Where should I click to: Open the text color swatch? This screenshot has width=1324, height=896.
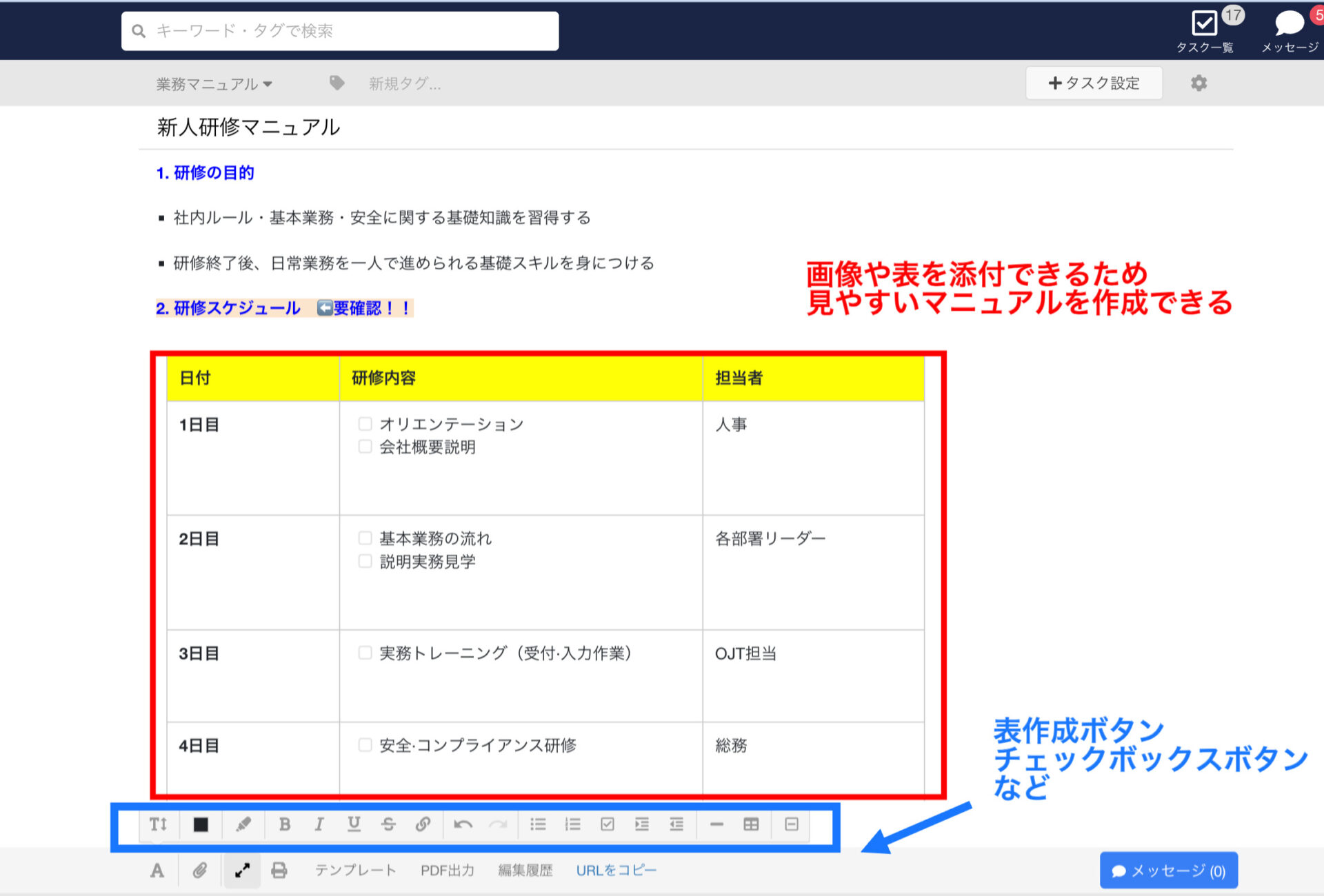click(x=201, y=824)
